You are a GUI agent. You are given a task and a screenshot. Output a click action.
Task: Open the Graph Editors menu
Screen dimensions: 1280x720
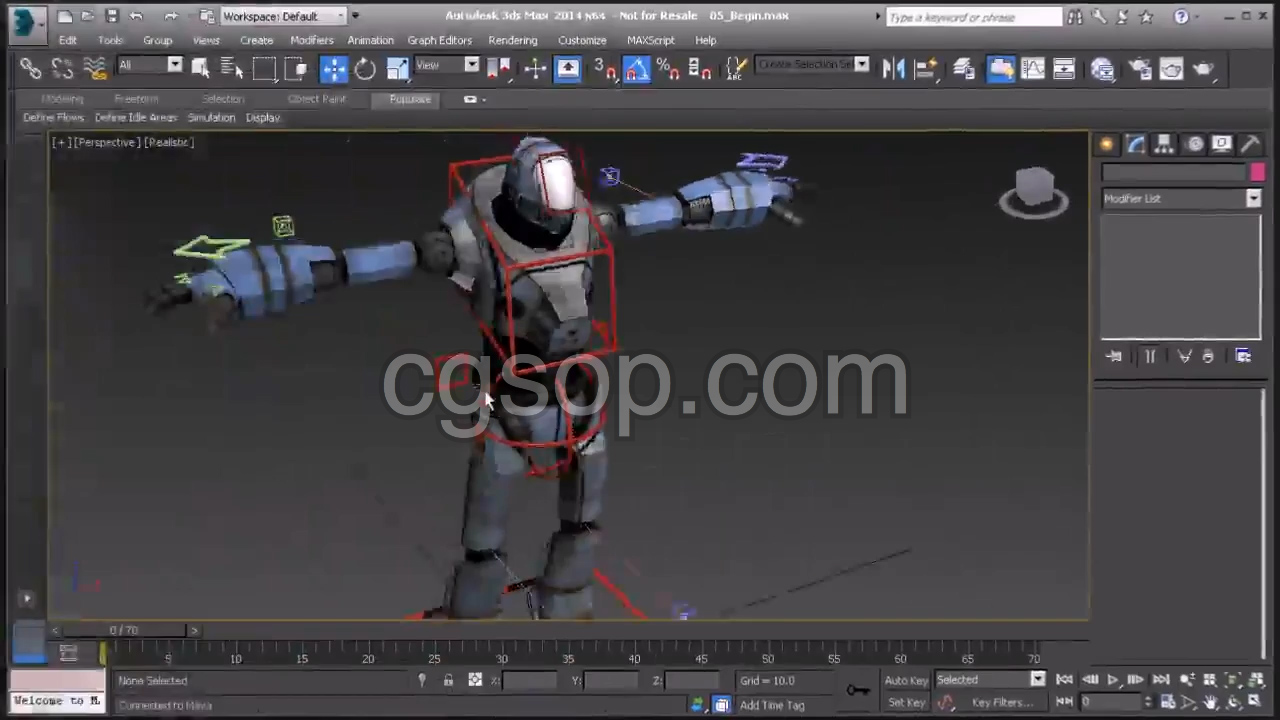pos(439,40)
